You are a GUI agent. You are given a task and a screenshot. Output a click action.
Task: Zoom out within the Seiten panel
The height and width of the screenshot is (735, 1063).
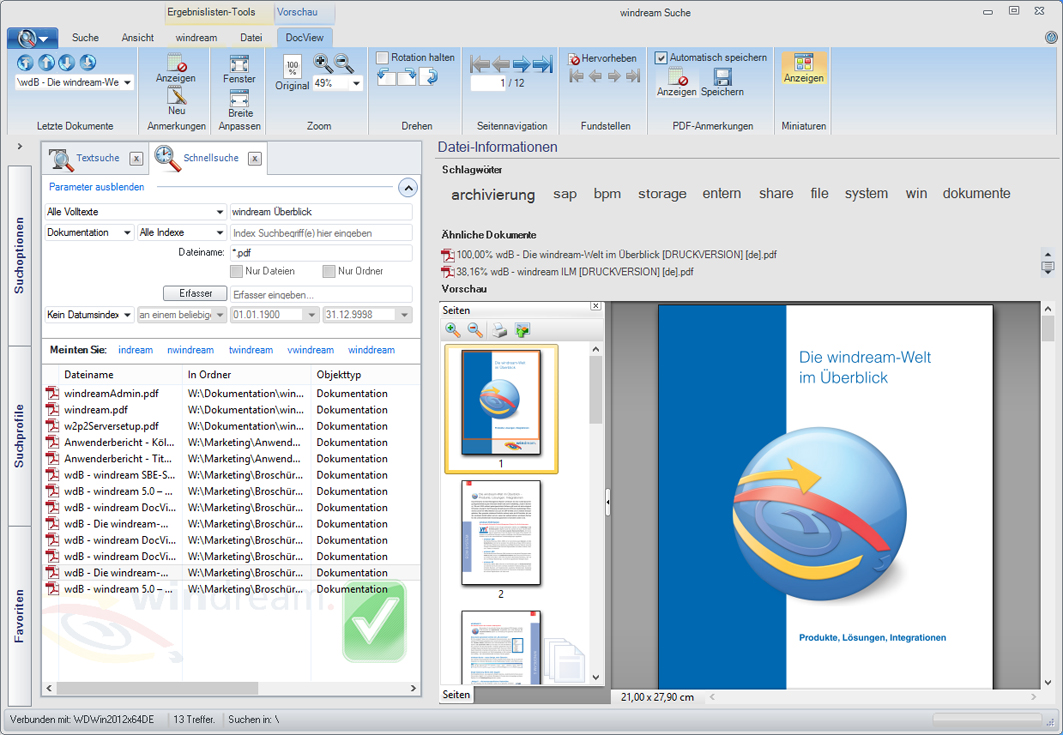(x=475, y=330)
